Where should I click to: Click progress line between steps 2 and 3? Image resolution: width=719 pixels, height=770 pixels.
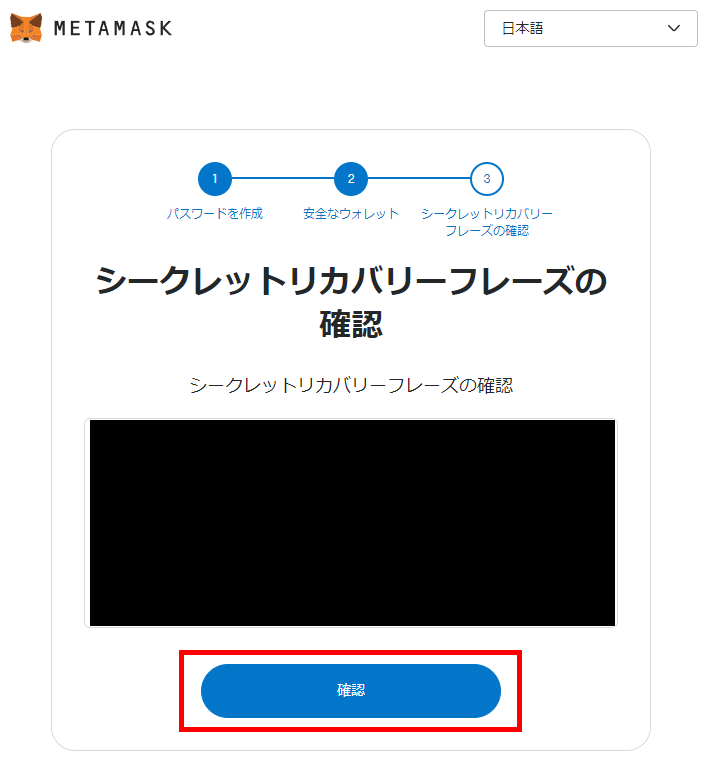(x=419, y=178)
